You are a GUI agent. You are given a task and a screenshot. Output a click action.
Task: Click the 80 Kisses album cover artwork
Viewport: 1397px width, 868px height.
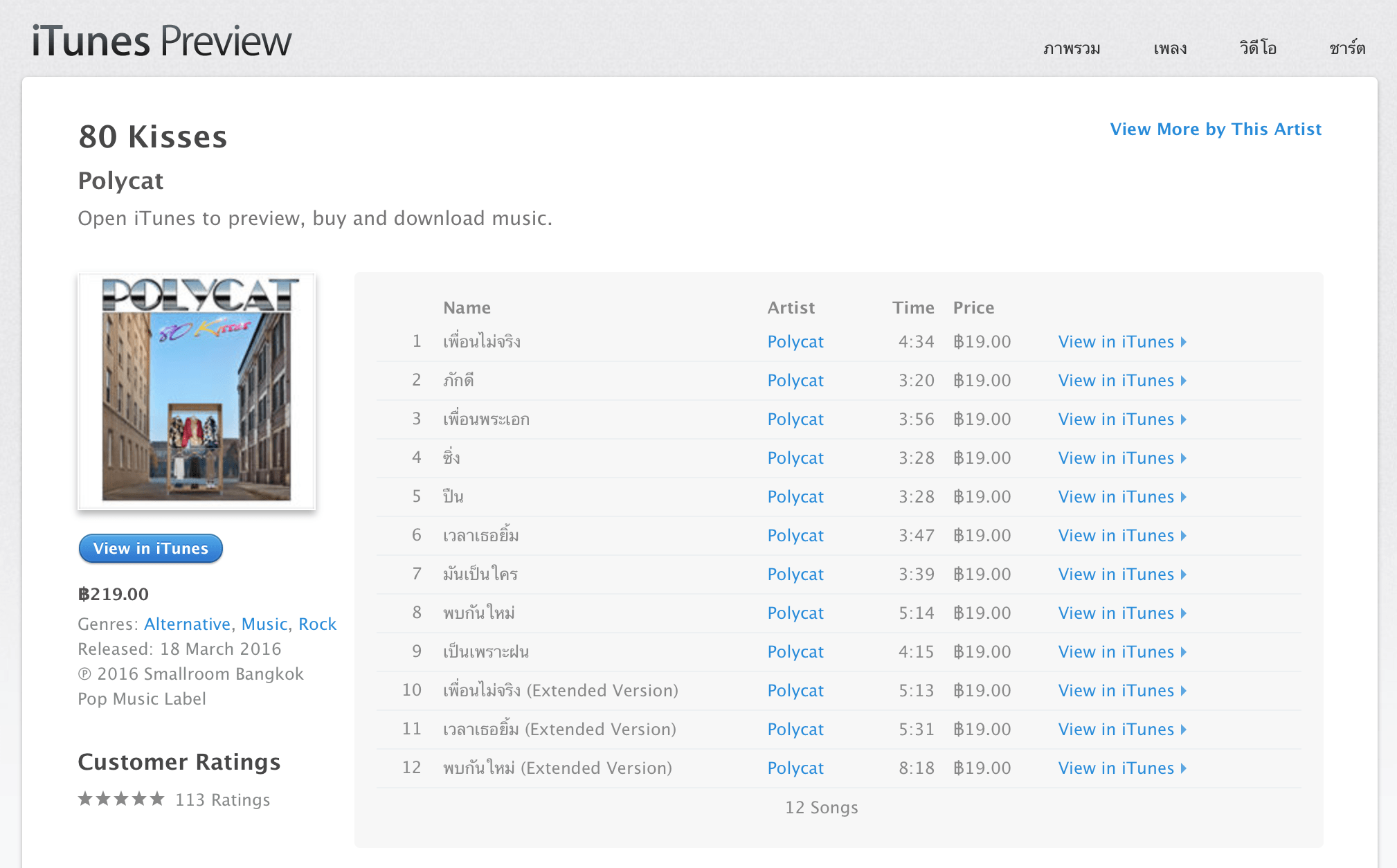click(x=197, y=391)
